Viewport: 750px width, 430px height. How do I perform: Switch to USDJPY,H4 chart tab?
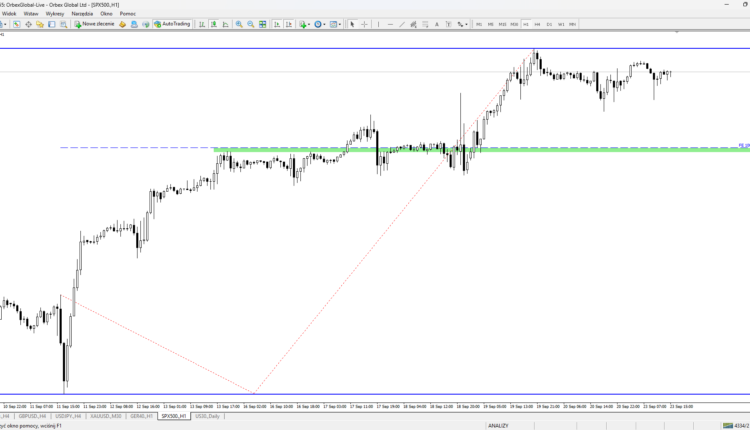pos(68,416)
